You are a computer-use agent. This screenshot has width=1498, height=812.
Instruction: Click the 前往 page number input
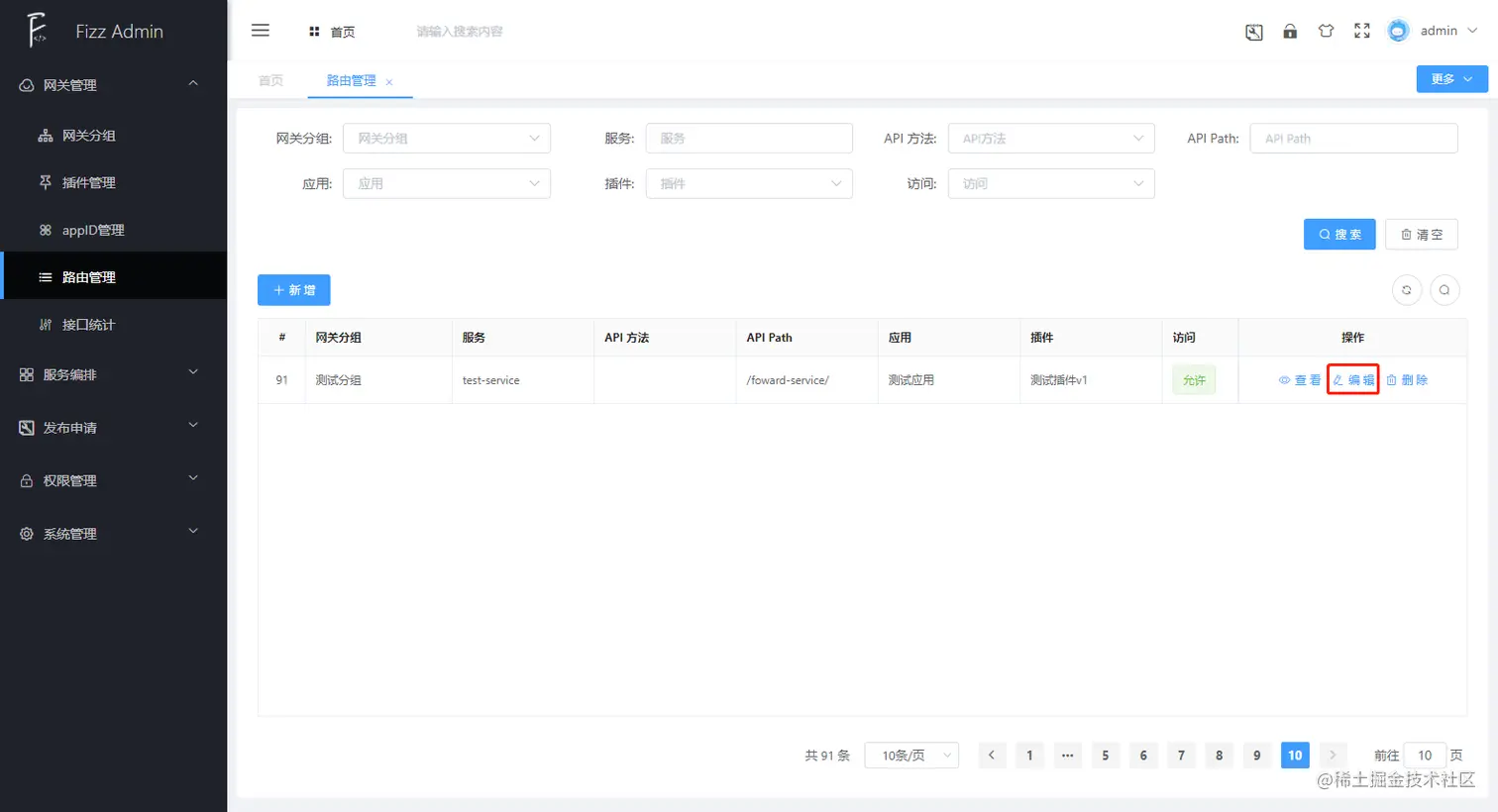1425,756
